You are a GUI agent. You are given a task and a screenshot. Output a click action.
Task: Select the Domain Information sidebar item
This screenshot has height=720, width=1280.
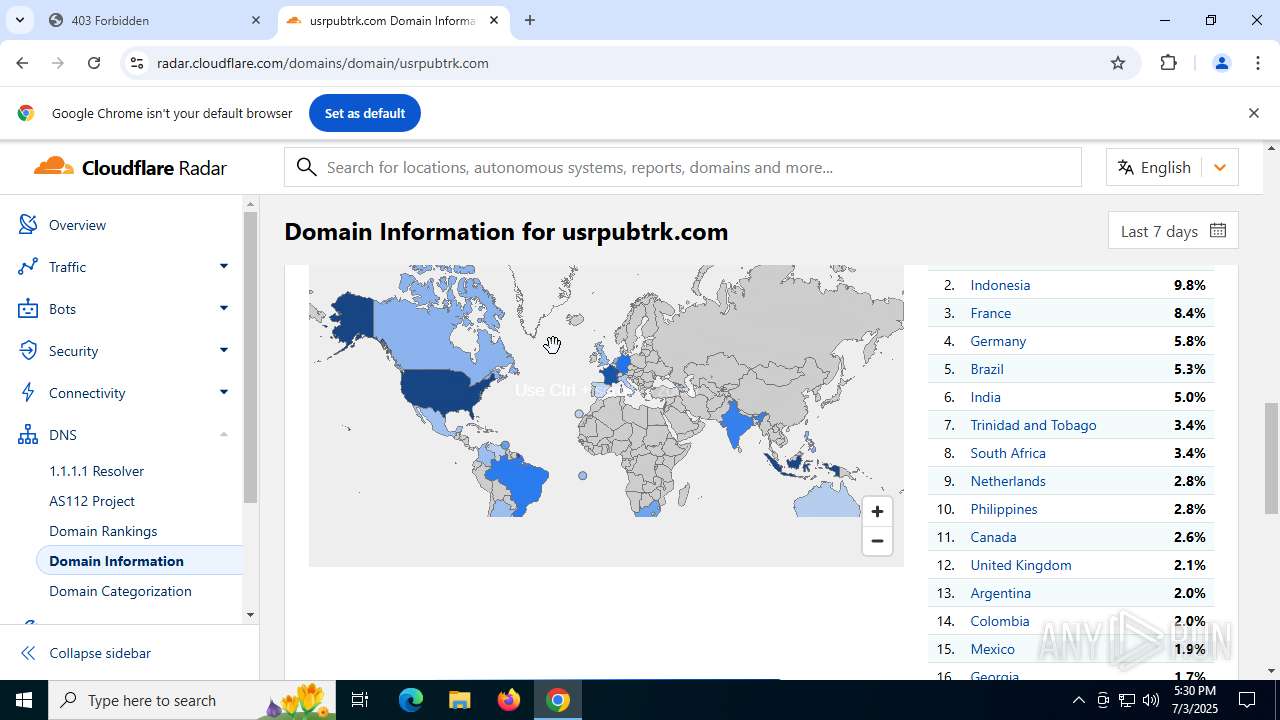point(140,561)
